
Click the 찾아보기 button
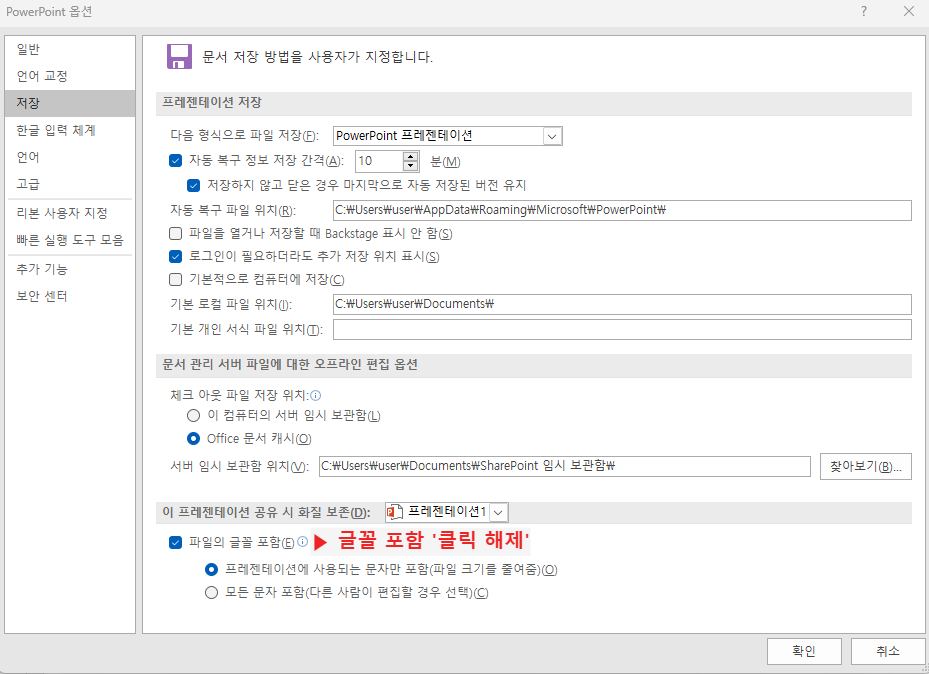tap(866, 465)
